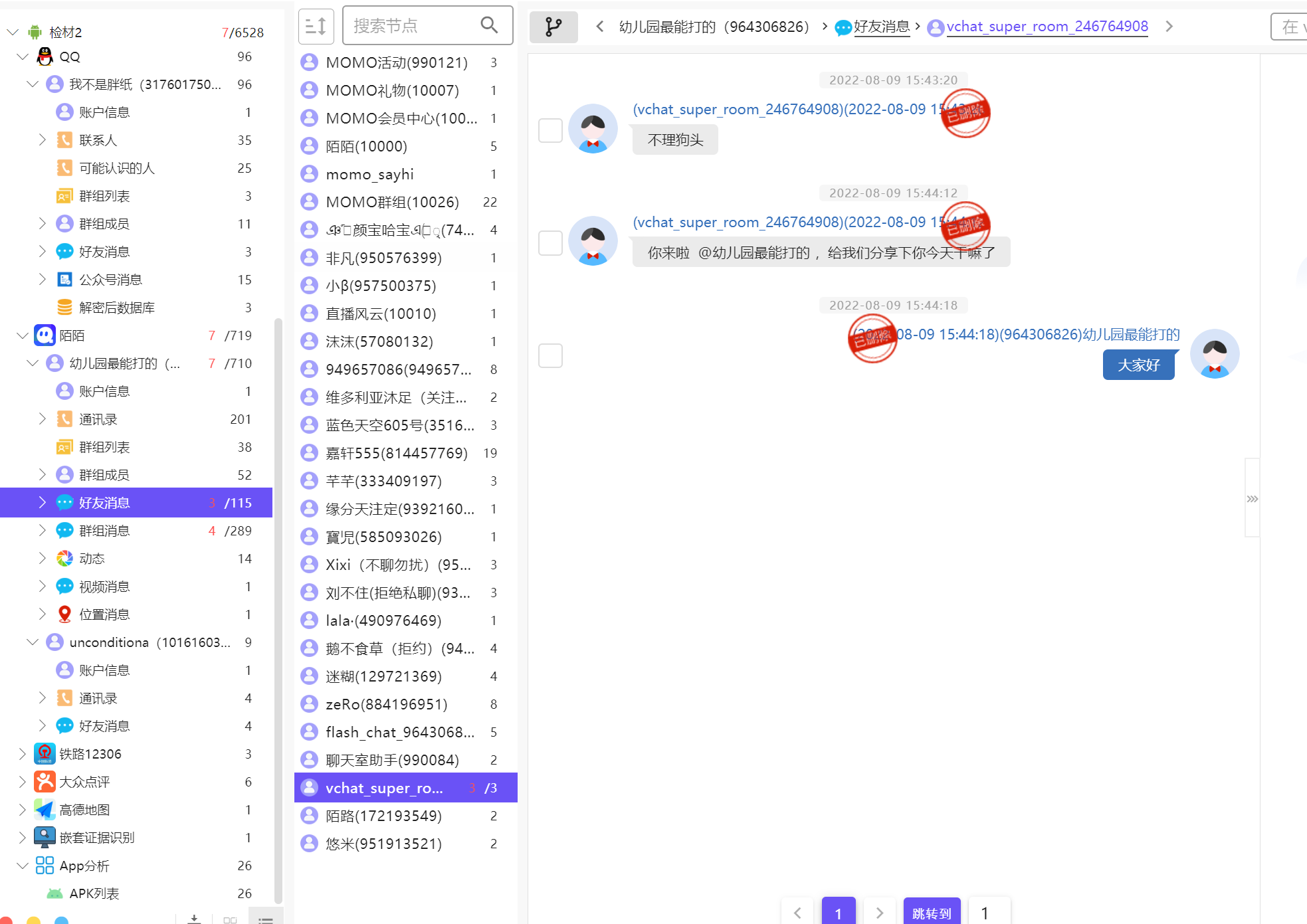Viewport: 1307px width, 924px height.
Task: Click the 位置消息 location pin icon
Action: pyautogui.click(x=64, y=614)
